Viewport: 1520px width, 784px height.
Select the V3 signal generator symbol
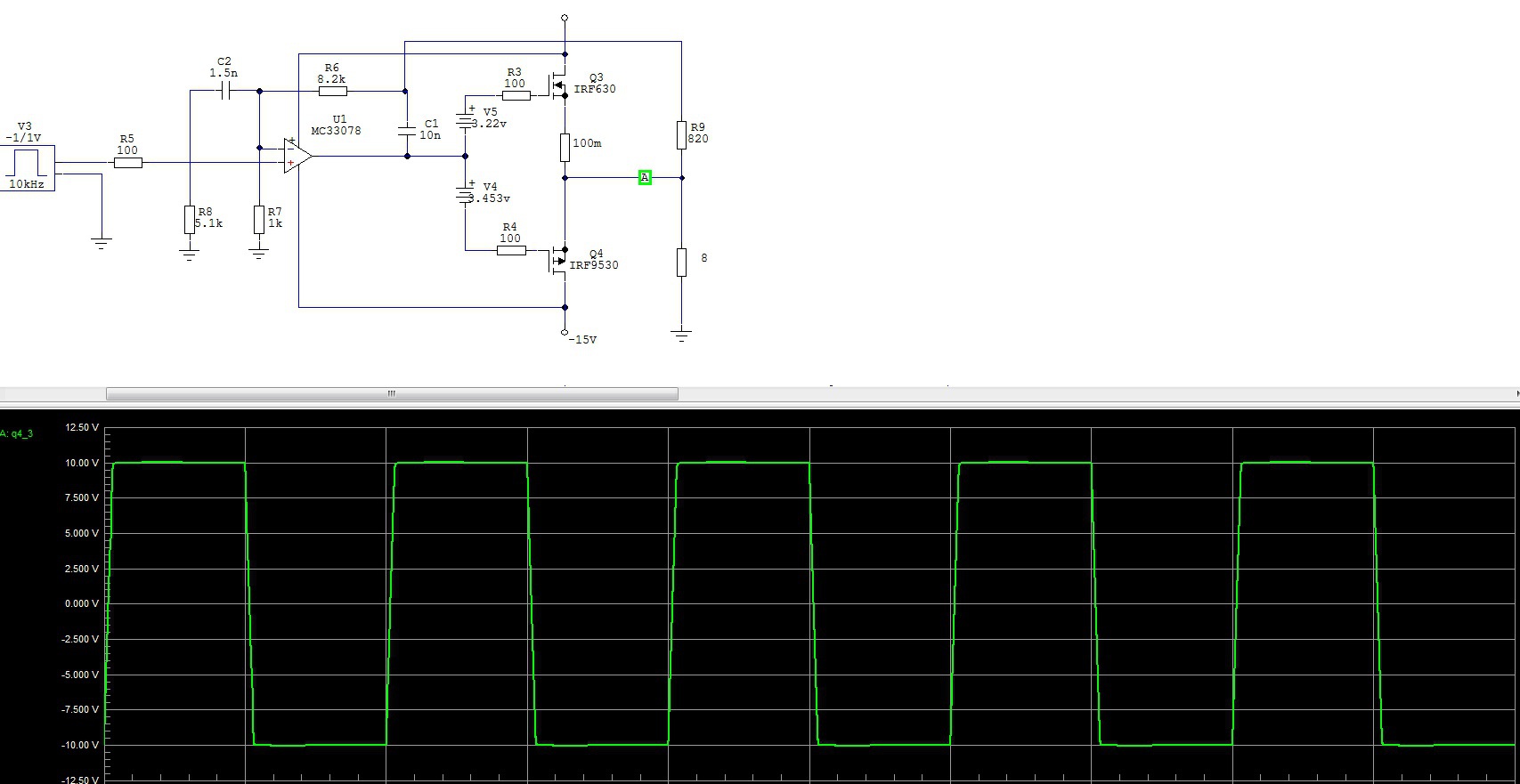coord(27,167)
